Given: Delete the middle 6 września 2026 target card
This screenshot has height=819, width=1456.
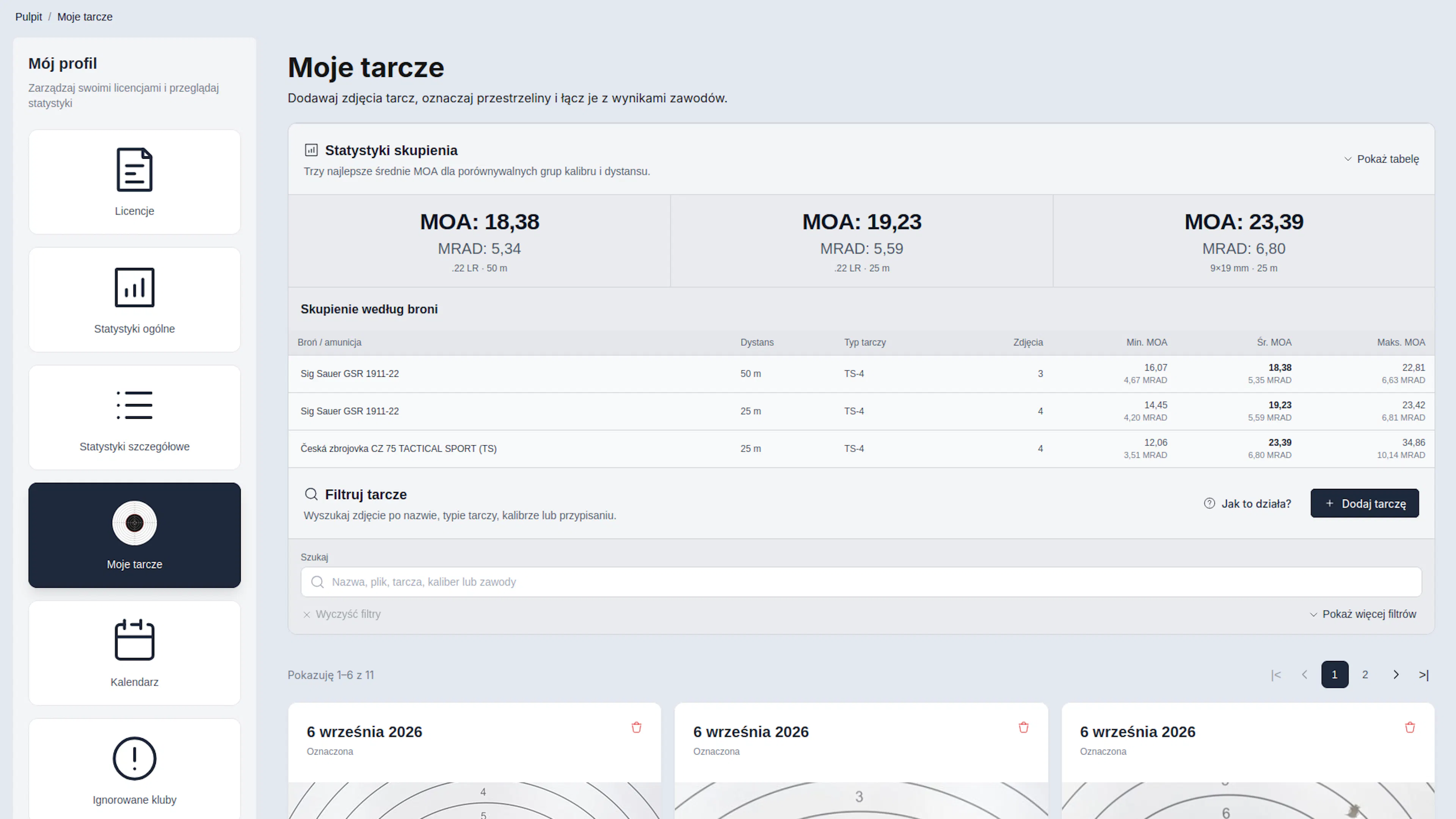Looking at the screenshot, I should point(1024,728).
